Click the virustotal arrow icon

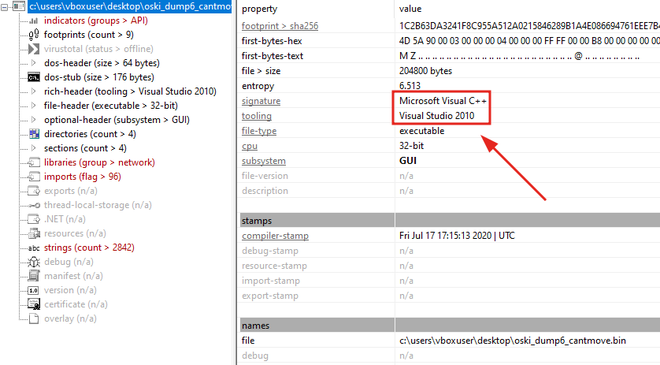tap(33, 49)
